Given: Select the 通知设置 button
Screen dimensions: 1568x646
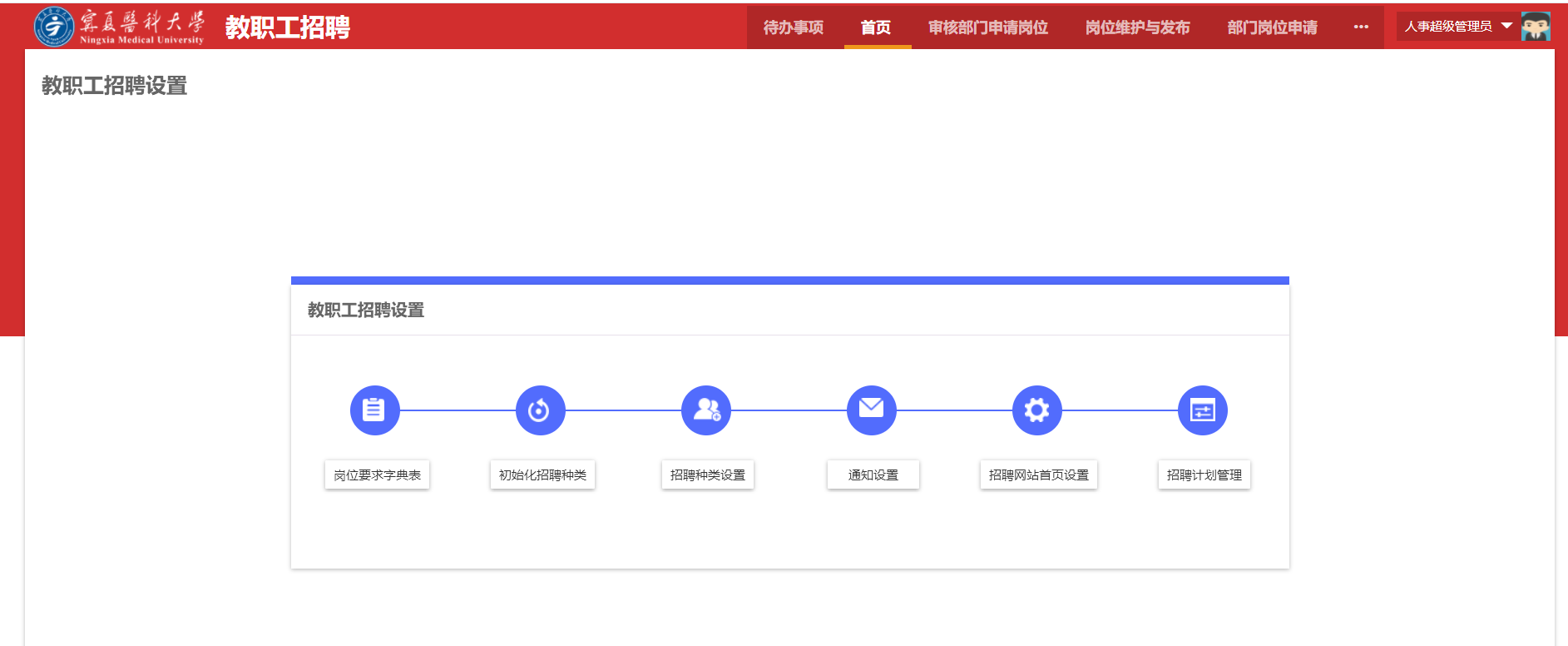Looking at the screenshot, I should tap(873, 475).
